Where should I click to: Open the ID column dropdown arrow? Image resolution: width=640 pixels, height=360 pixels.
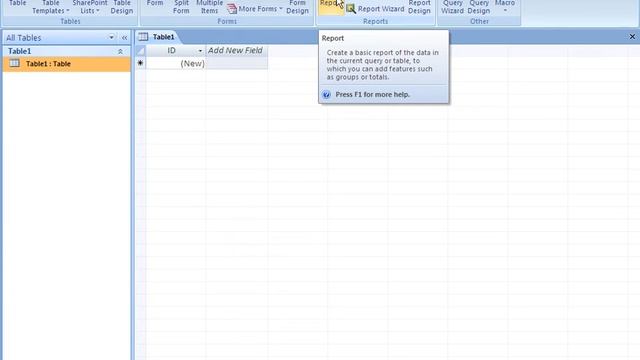tap(200, 51)
